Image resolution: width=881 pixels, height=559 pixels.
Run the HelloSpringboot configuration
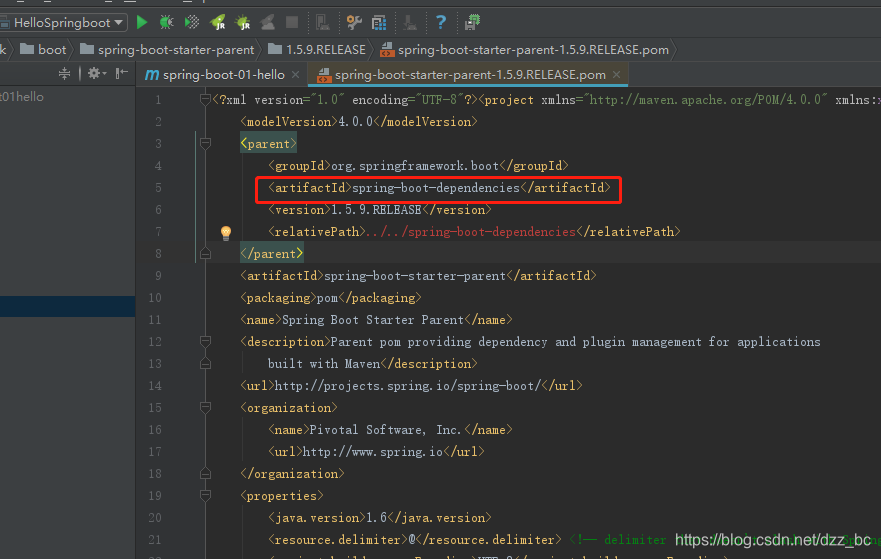(x=142, y=22)
